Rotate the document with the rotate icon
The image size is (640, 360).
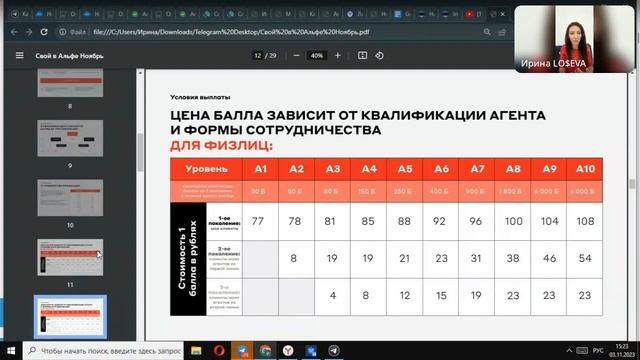pos(380,56)
